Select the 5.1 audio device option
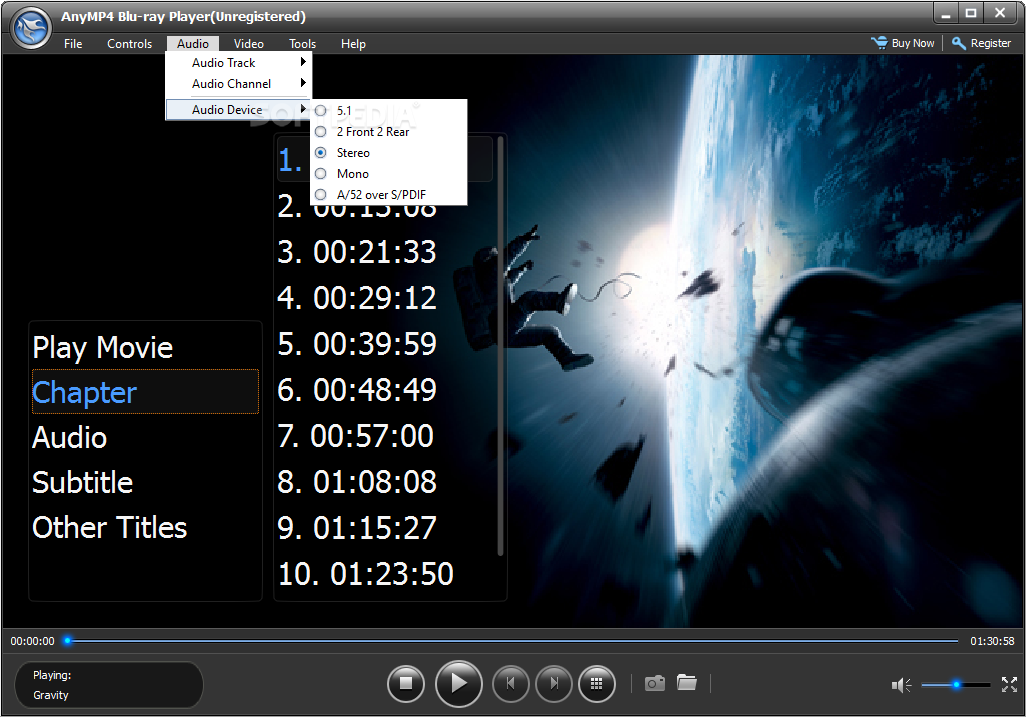Viewport: 1026px width, 717px height. coord(389,111)
